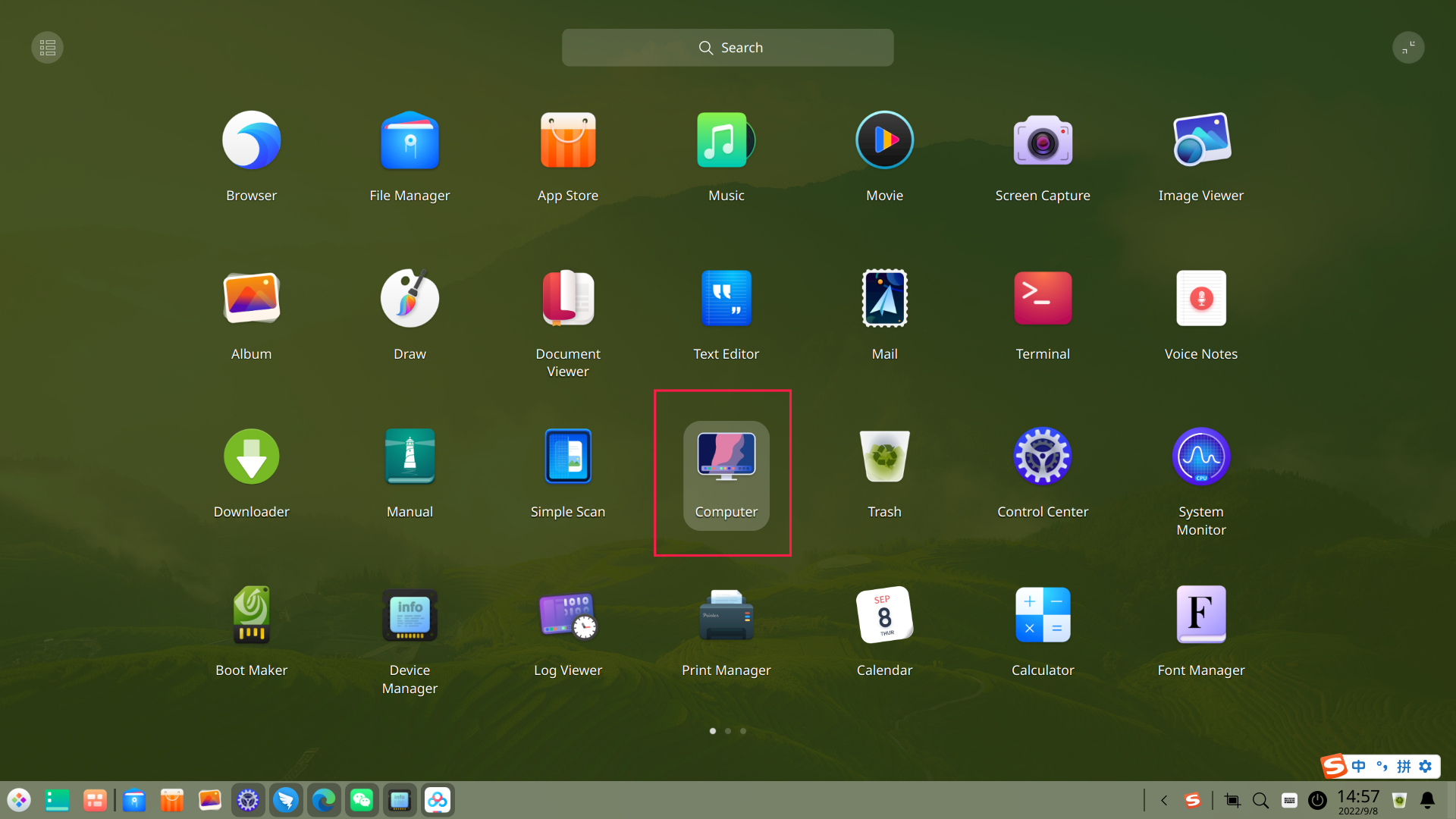Exit fullscreen launcher mode
Screen dimensions: 1456x819
tap(1408, 47)
